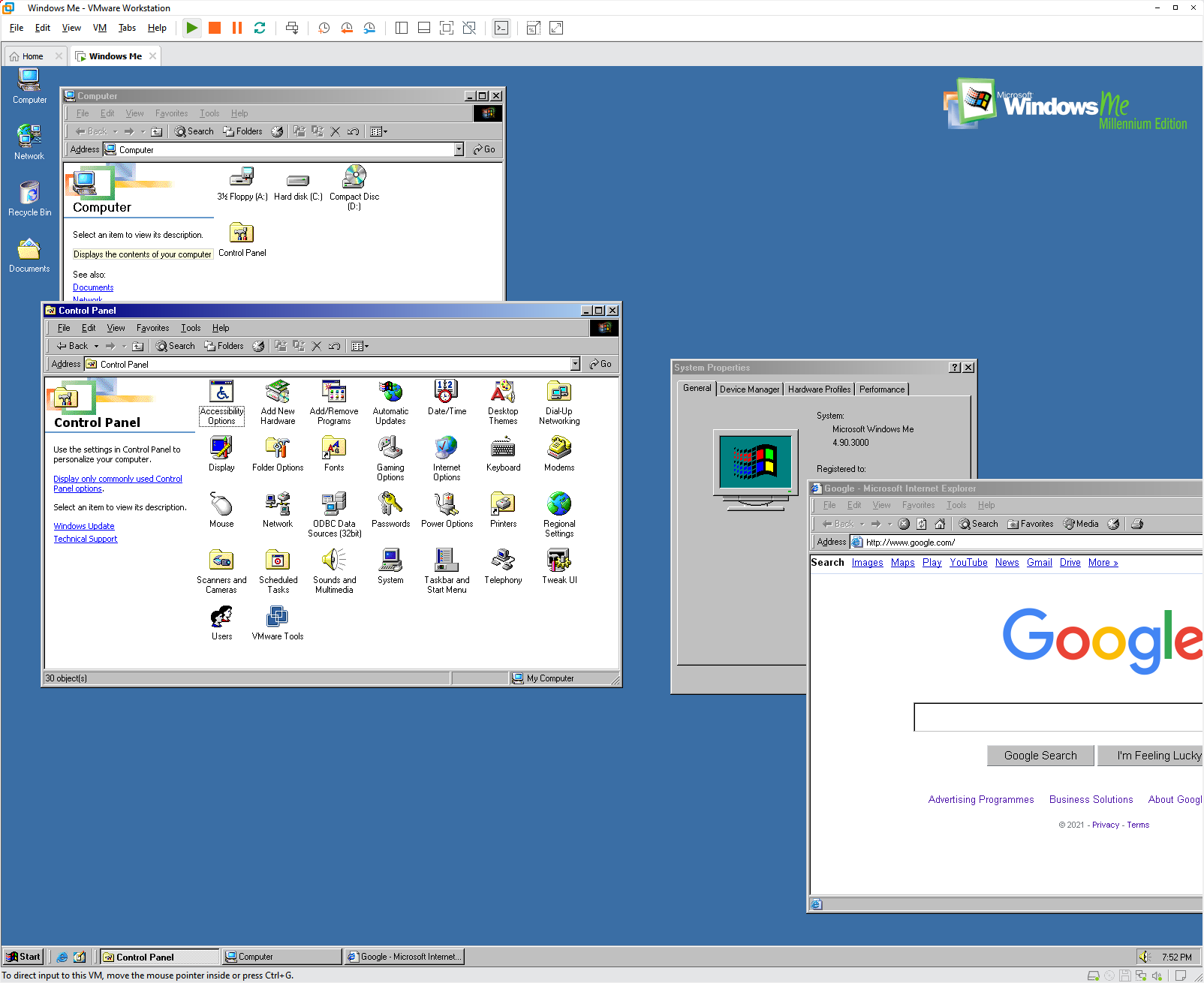The image size is (1204, 983).
Task: Open Recycle Bin desktop icon
Action: tap(29, 199)
